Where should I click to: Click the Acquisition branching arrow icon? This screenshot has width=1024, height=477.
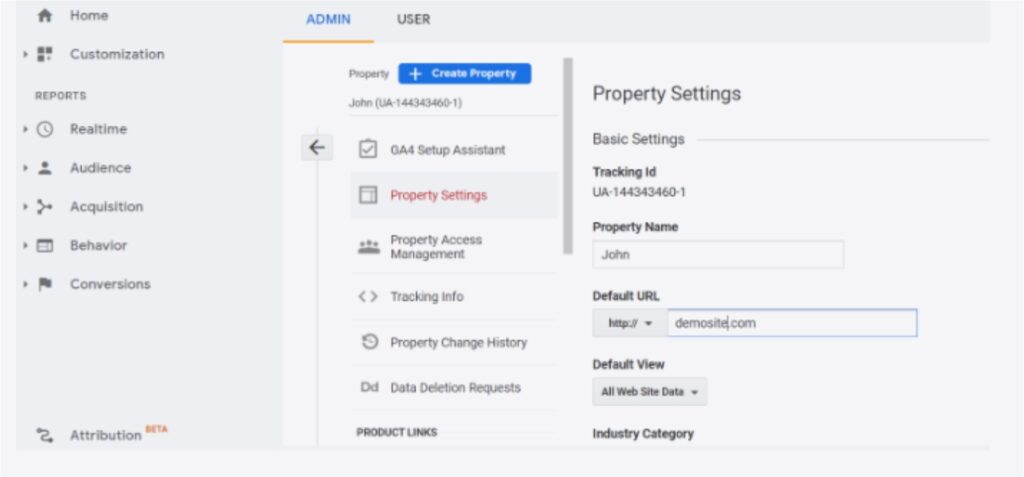[x=44, y=207]
